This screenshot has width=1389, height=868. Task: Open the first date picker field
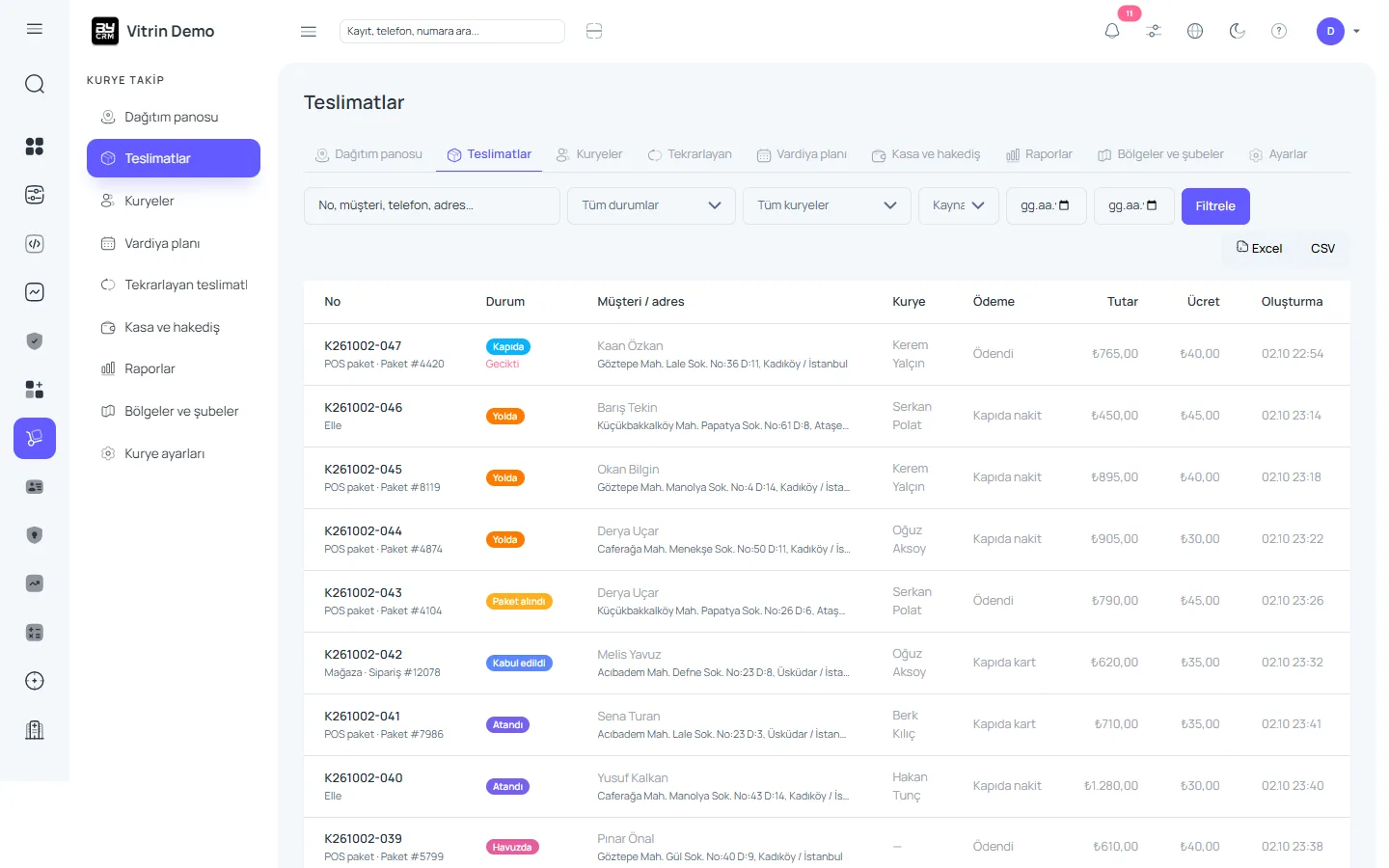1047,205
